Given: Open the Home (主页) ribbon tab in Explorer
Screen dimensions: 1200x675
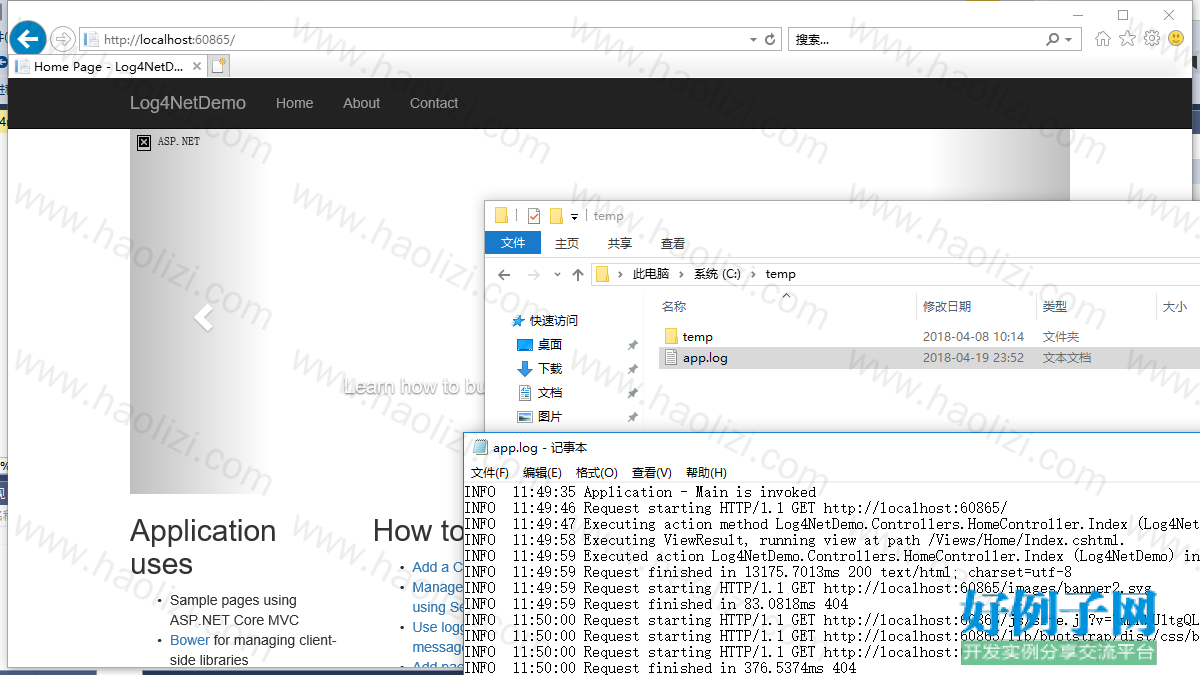Looking at the screenshot, I should (567, 243).
